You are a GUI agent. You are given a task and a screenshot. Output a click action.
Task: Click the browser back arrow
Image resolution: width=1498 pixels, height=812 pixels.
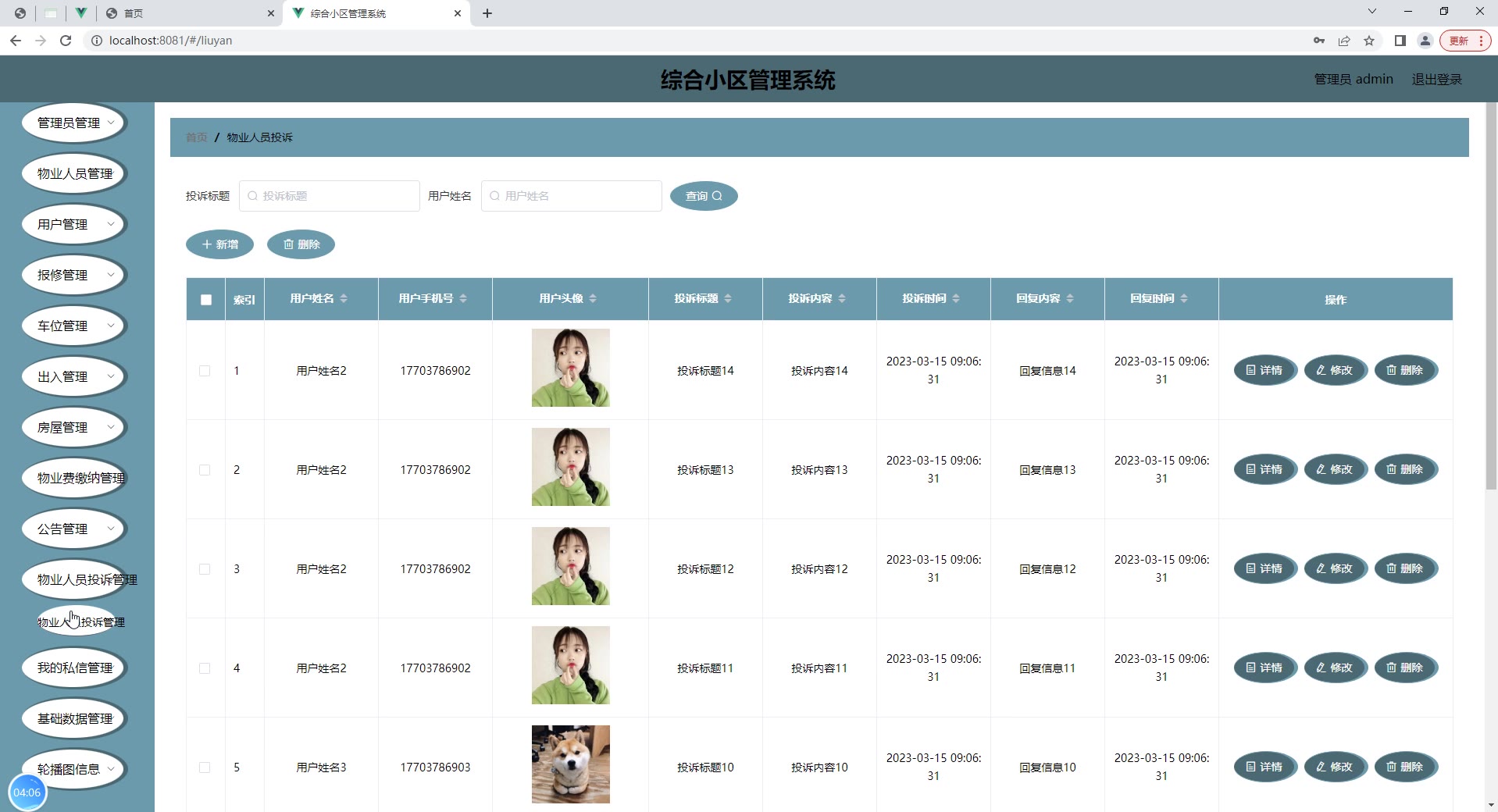pyautogui.click(x=16, y=41)
